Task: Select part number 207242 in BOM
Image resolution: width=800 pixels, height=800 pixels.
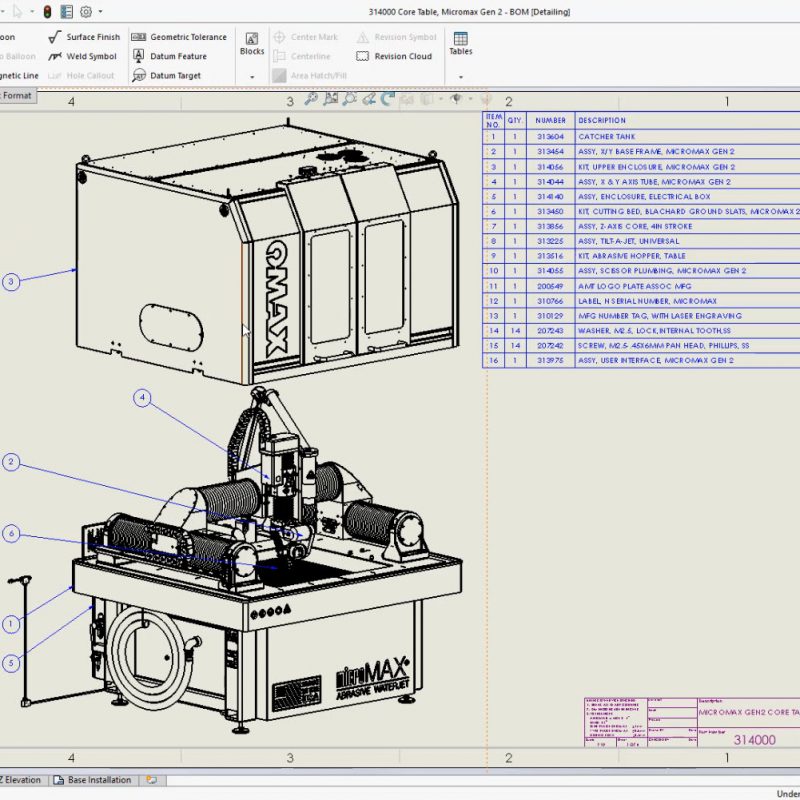Action: tap(551, 345)
